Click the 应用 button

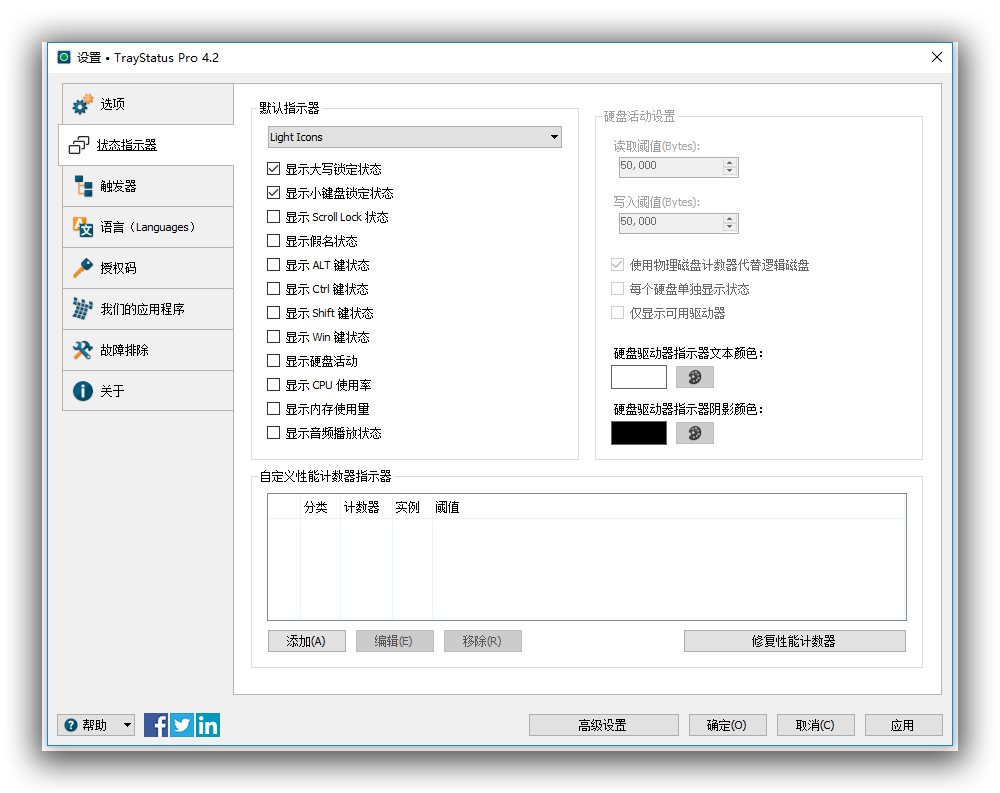tap(904, 725)
